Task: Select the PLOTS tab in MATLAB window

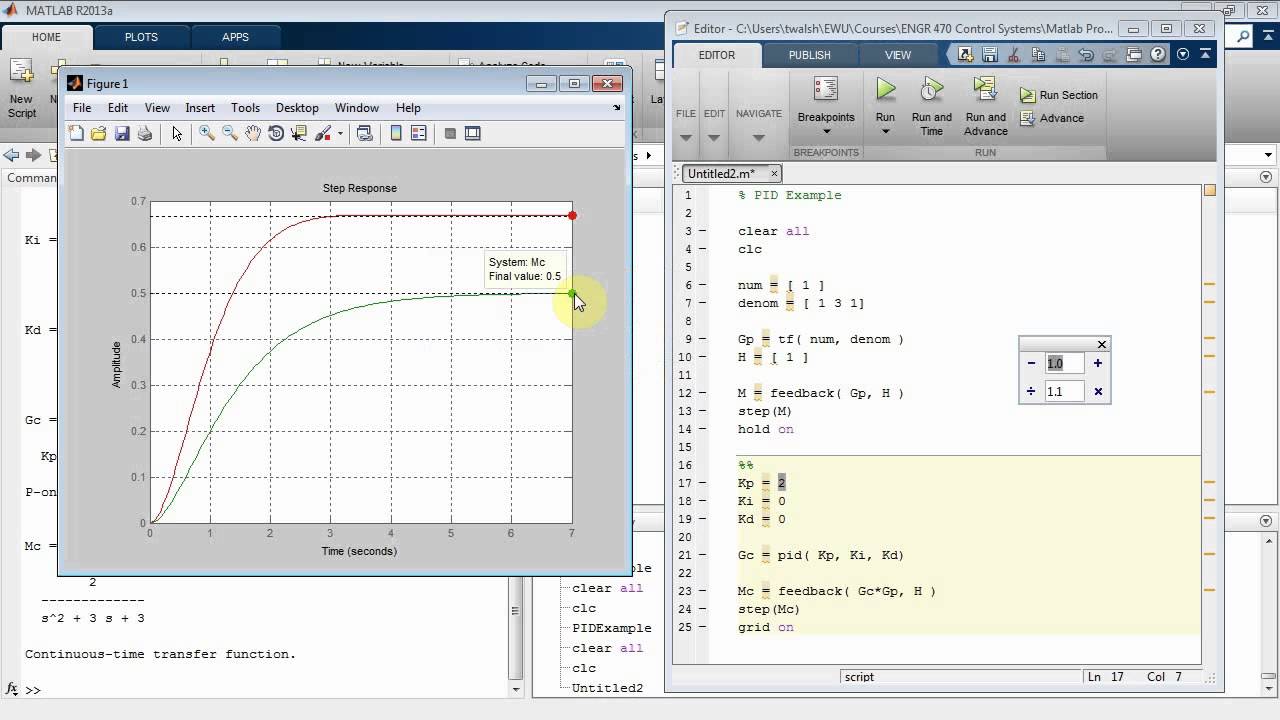Action: tap(141, 37)
